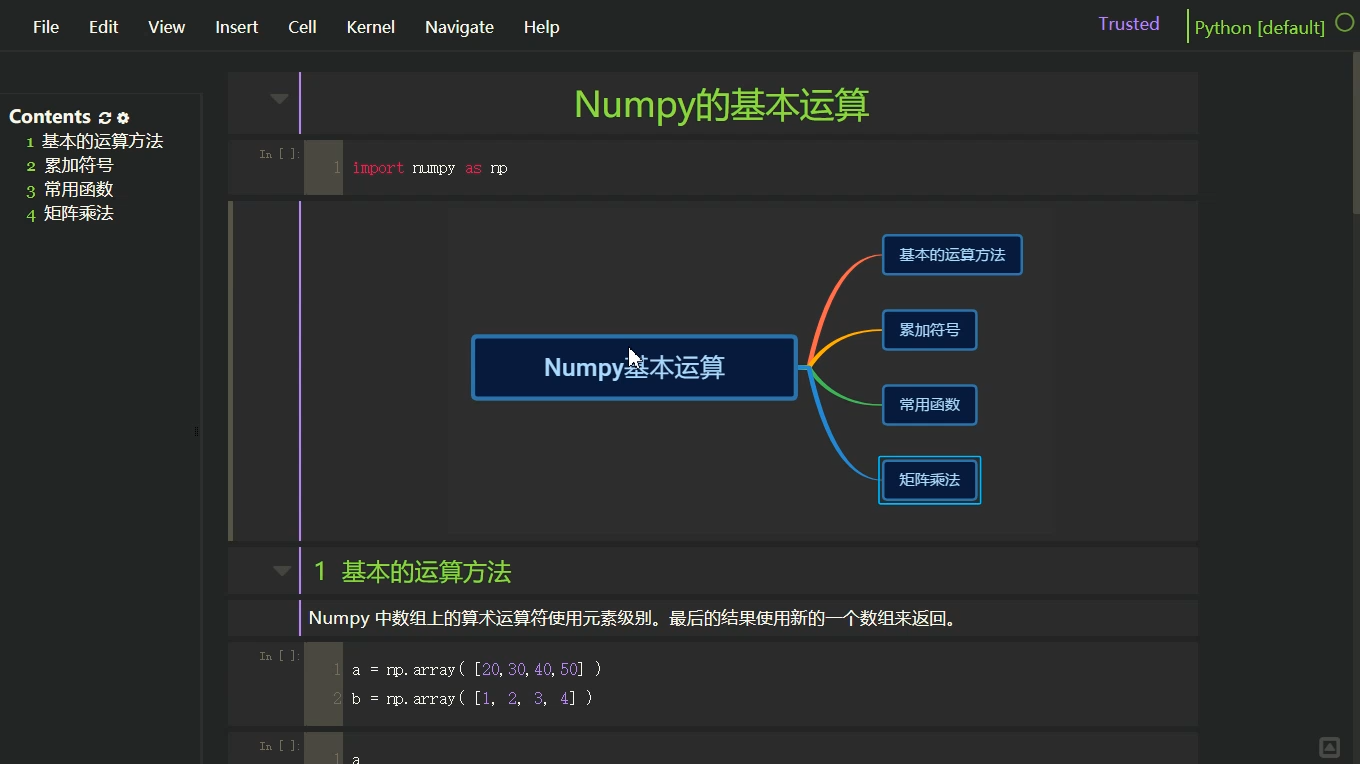Select the 常用函数 mind map node
Image resolution: width=1360 pixels, height=764 pixels.
coord(929,405)
